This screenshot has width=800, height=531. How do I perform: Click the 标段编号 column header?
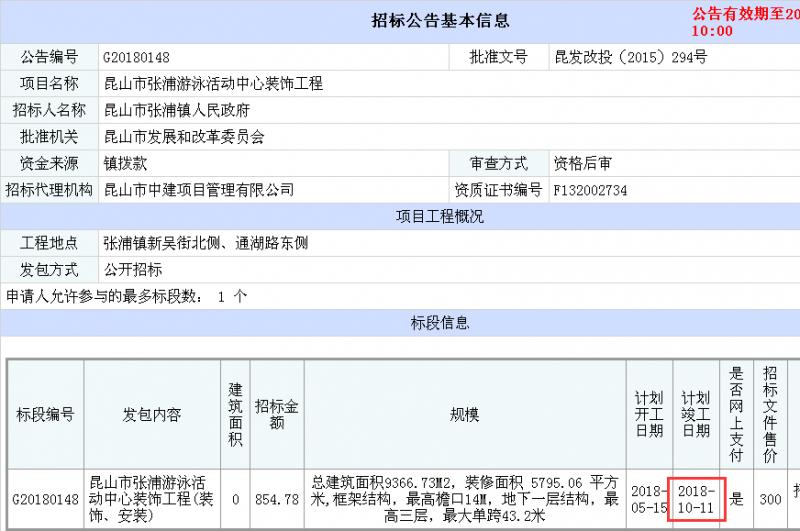tap(45, 414)
